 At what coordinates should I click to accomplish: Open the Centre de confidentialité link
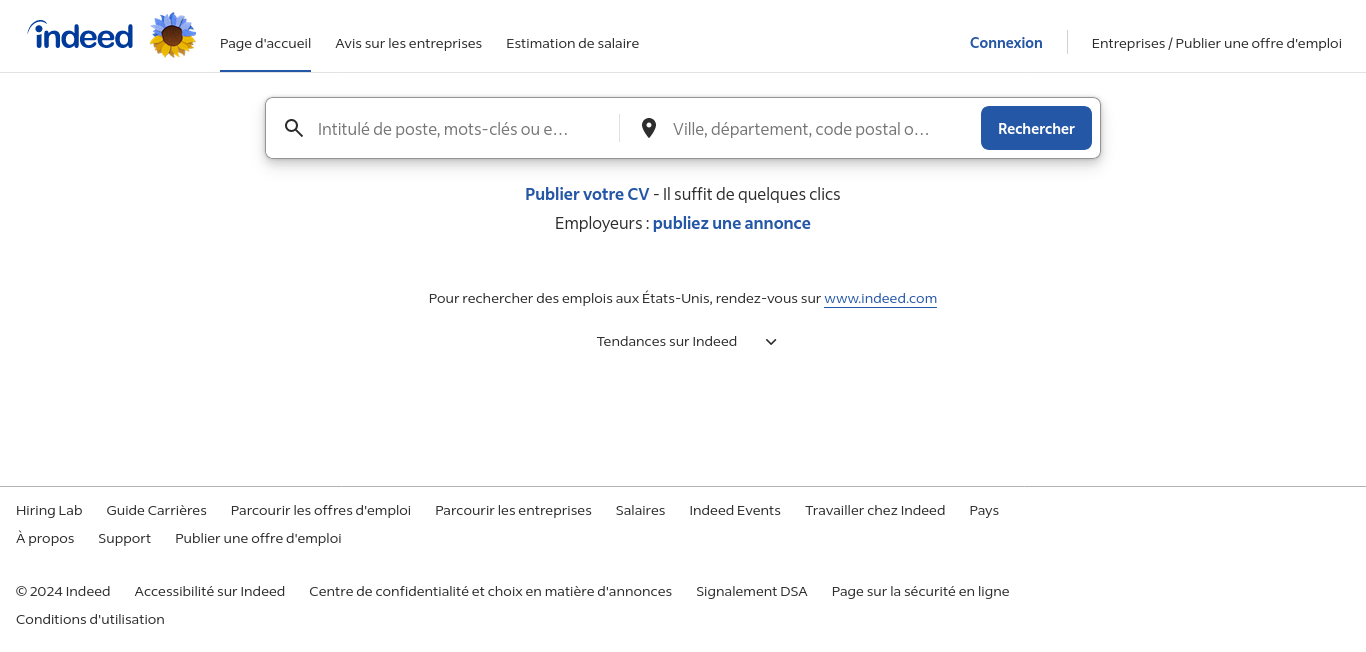pyautogui.click(x=490, y=591)
